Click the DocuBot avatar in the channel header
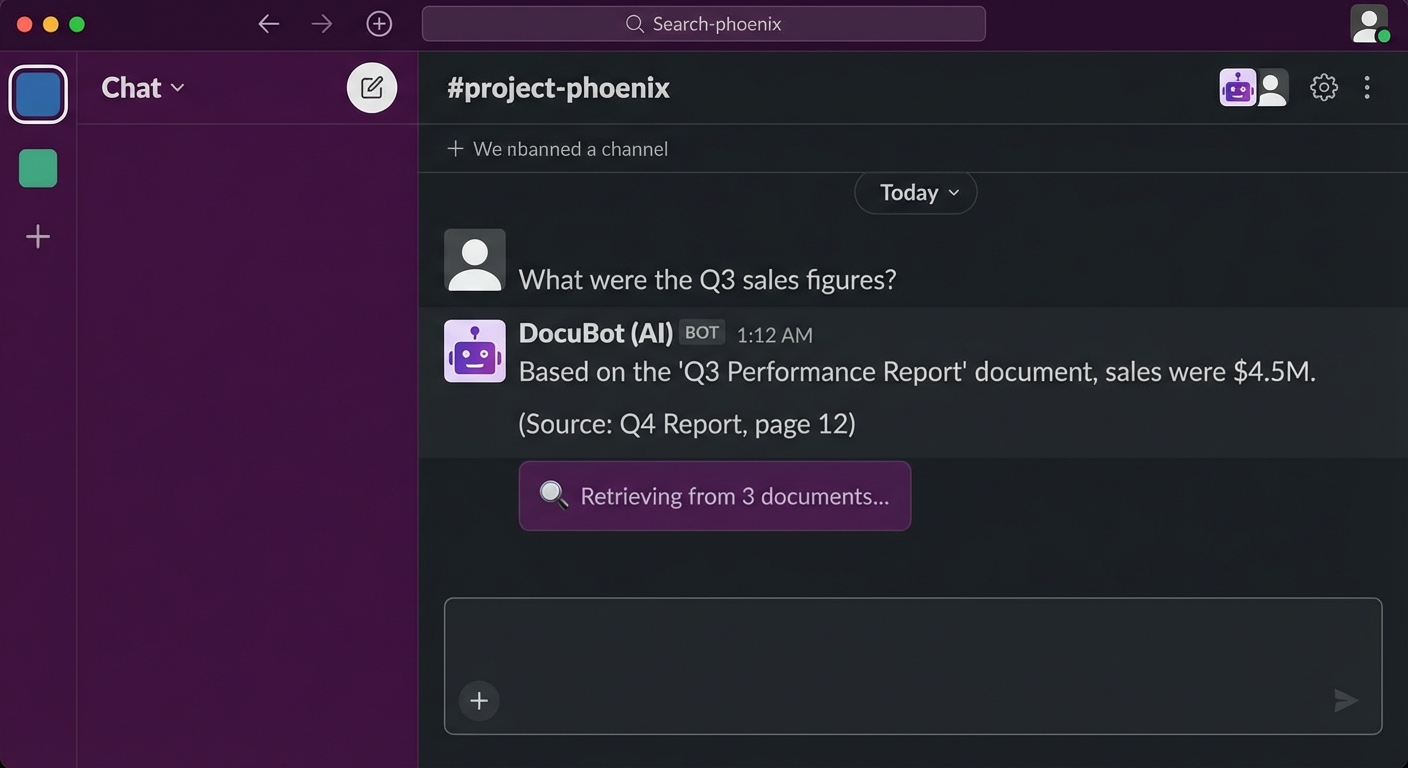Viewport: 1408px width, 768px height. [x=1237, y=87]
